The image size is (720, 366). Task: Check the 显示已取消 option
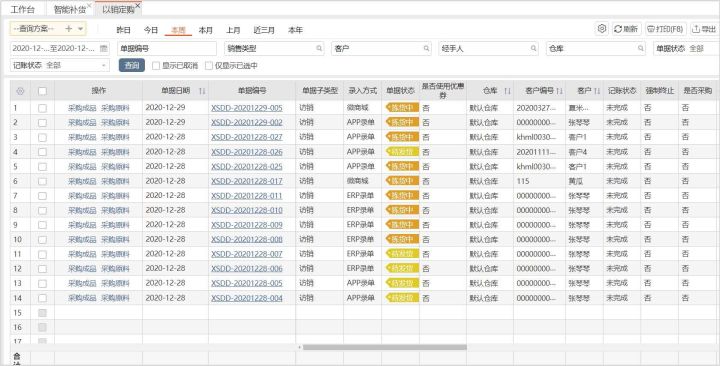click(156, 66)
